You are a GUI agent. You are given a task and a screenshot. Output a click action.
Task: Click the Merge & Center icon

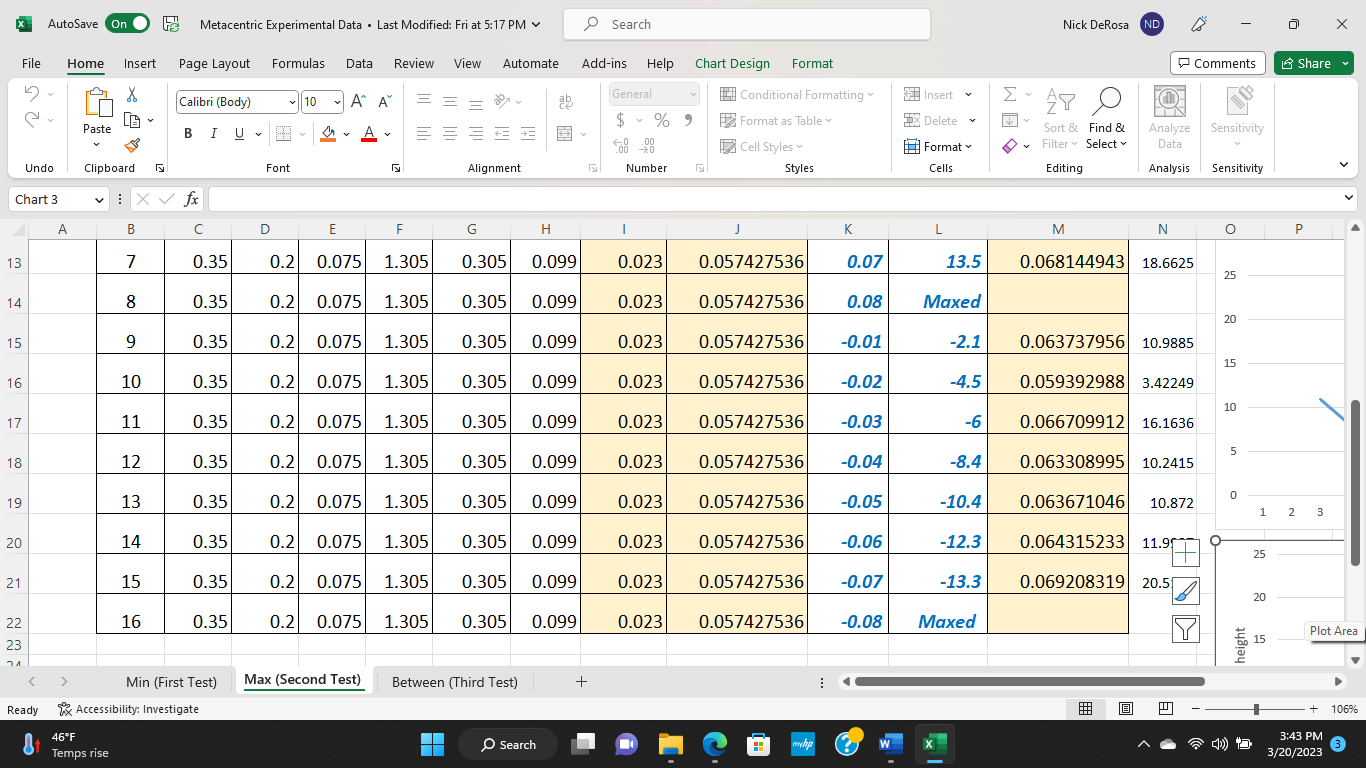click(x=565, y=133)
